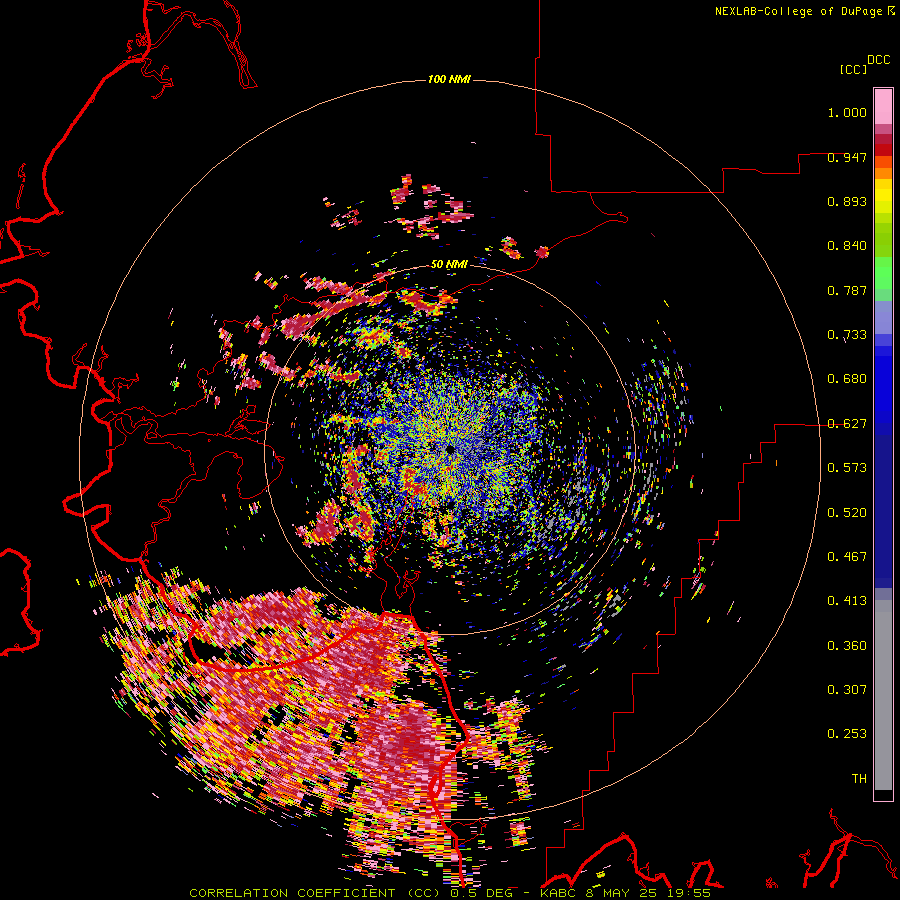The image size is (900, 900).
Task: Click the NEXLAB-College of DuPage title text
Action: point(800,11)
